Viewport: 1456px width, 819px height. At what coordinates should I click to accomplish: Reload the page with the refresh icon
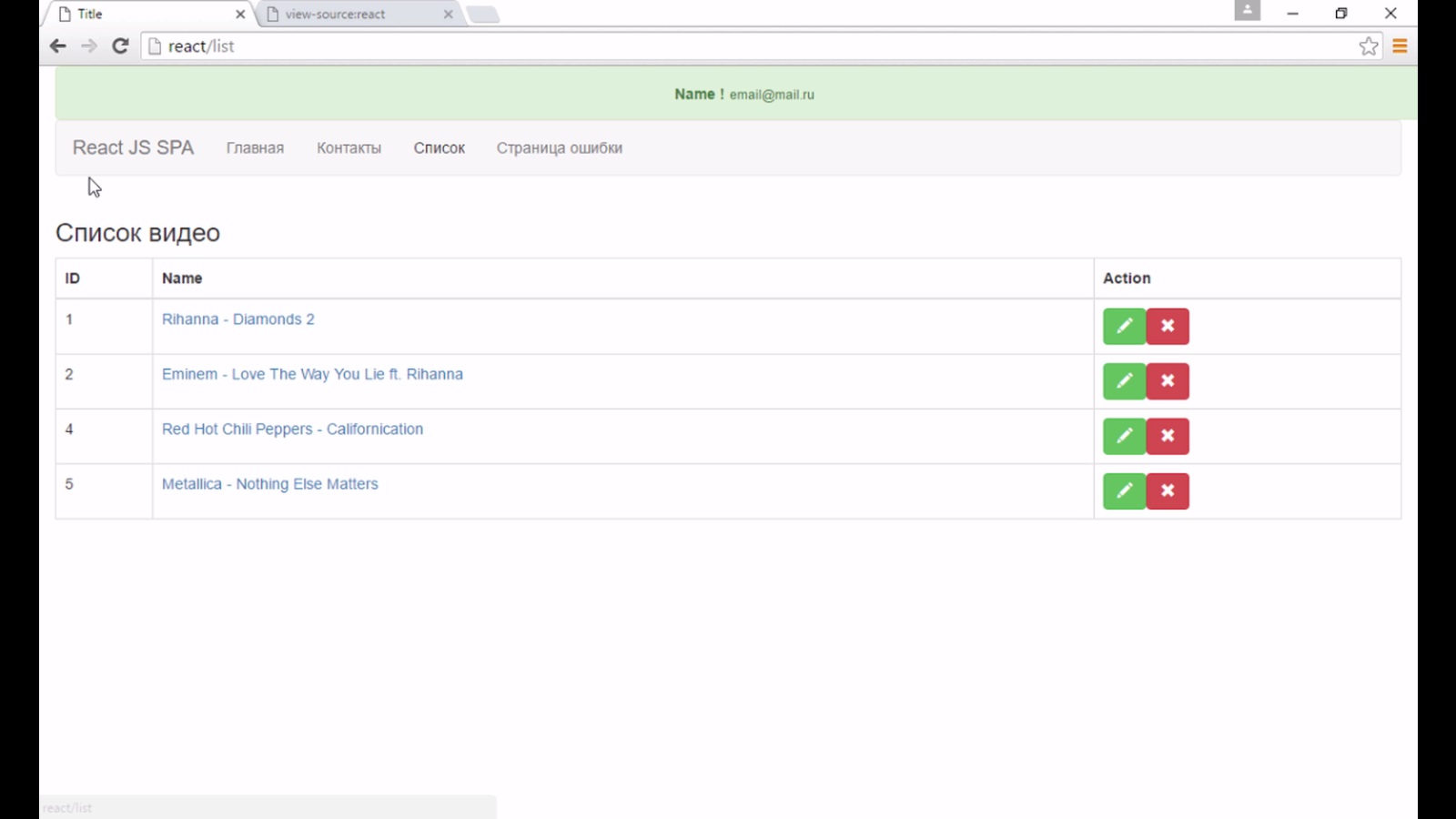[120, 46]
